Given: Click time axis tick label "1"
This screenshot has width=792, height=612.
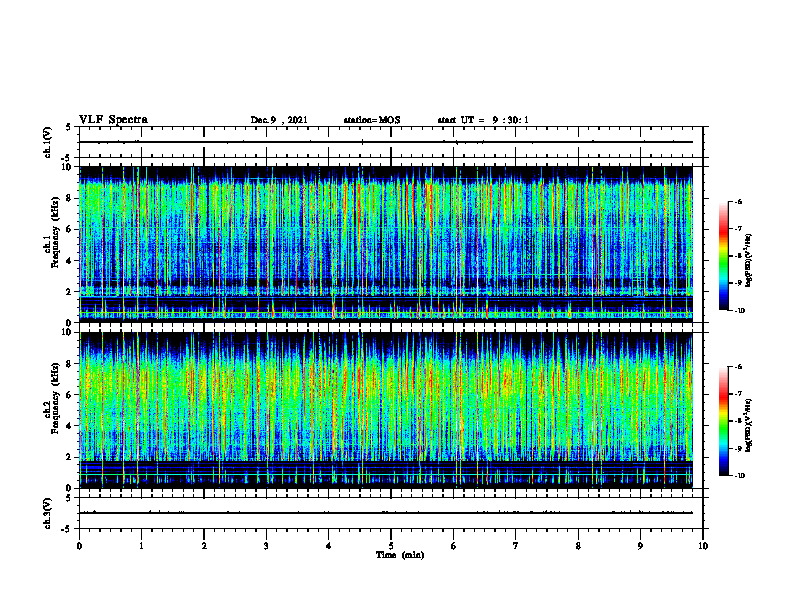Looking at the screenshot, I should coord(141,546).
